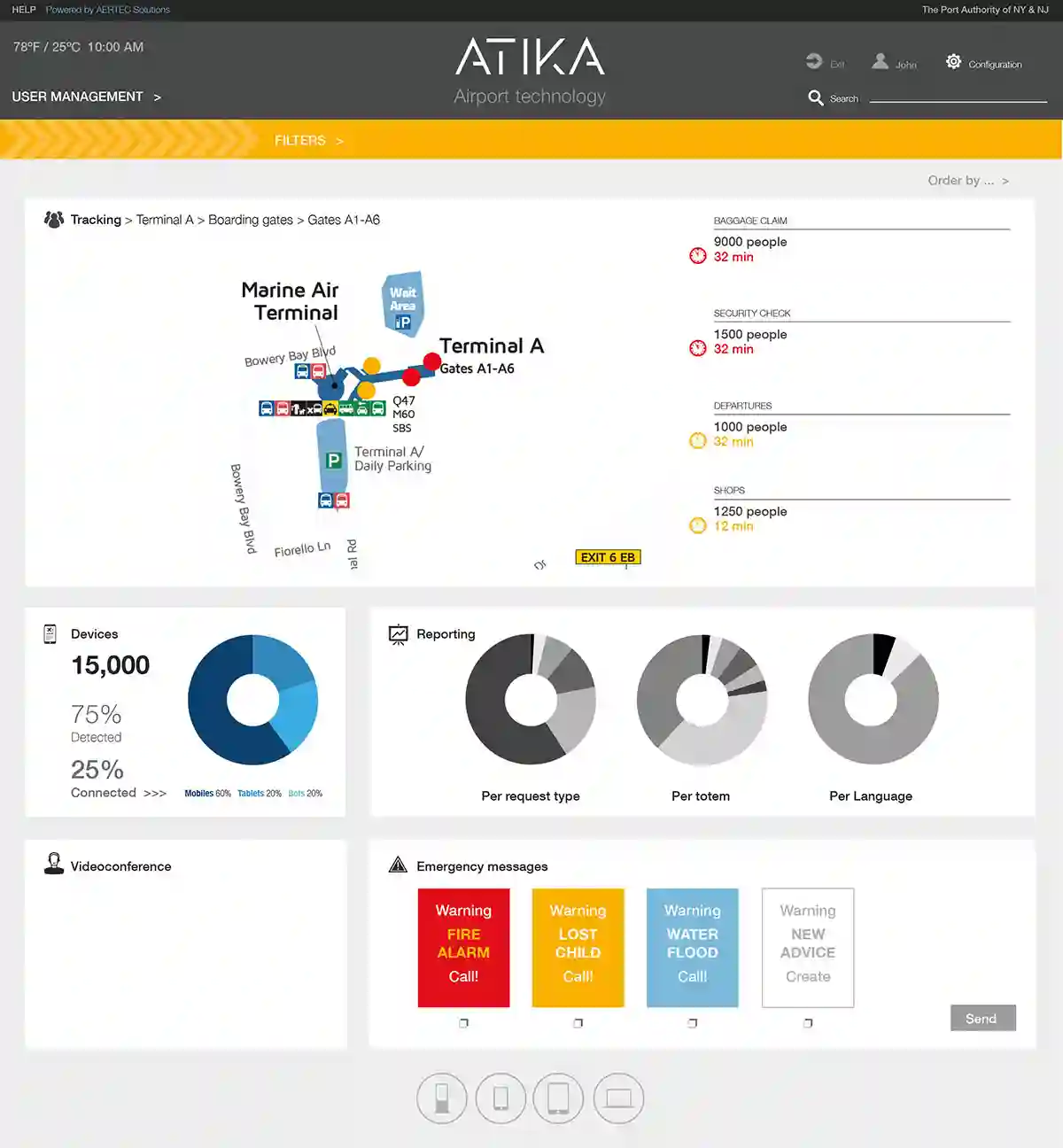Click the Emergency messages warning triangle icon
This screenshot has width=1063, height=1148.
coord(399,865)
